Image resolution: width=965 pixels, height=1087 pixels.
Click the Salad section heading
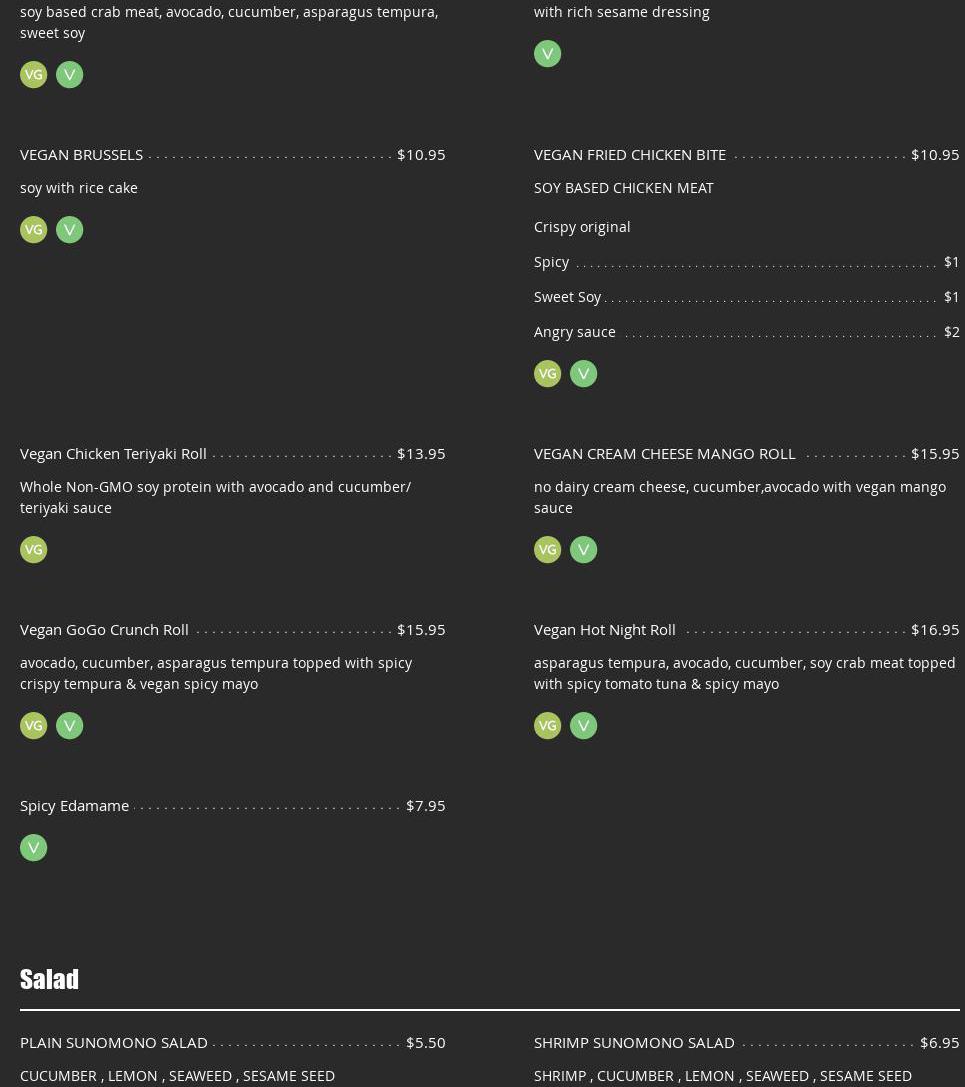click(x=49, y=979)
